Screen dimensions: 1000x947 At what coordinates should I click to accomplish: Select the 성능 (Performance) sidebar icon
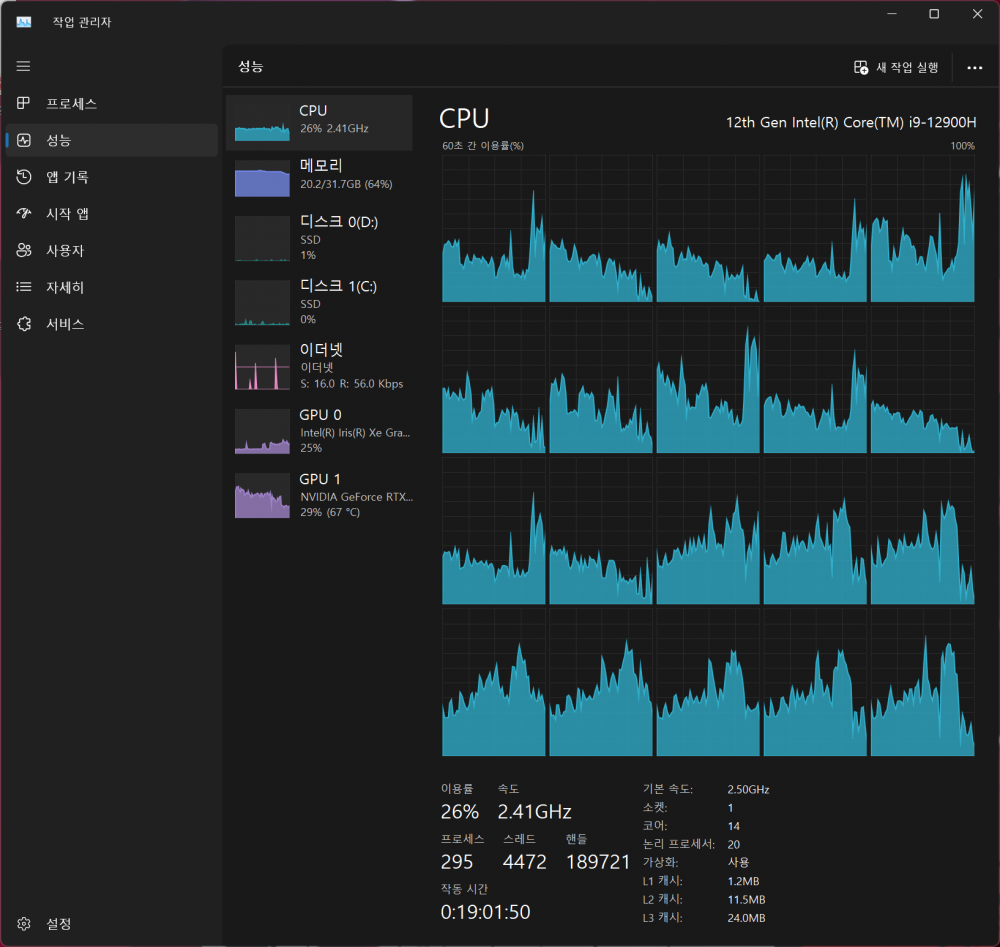click(24, 141)
